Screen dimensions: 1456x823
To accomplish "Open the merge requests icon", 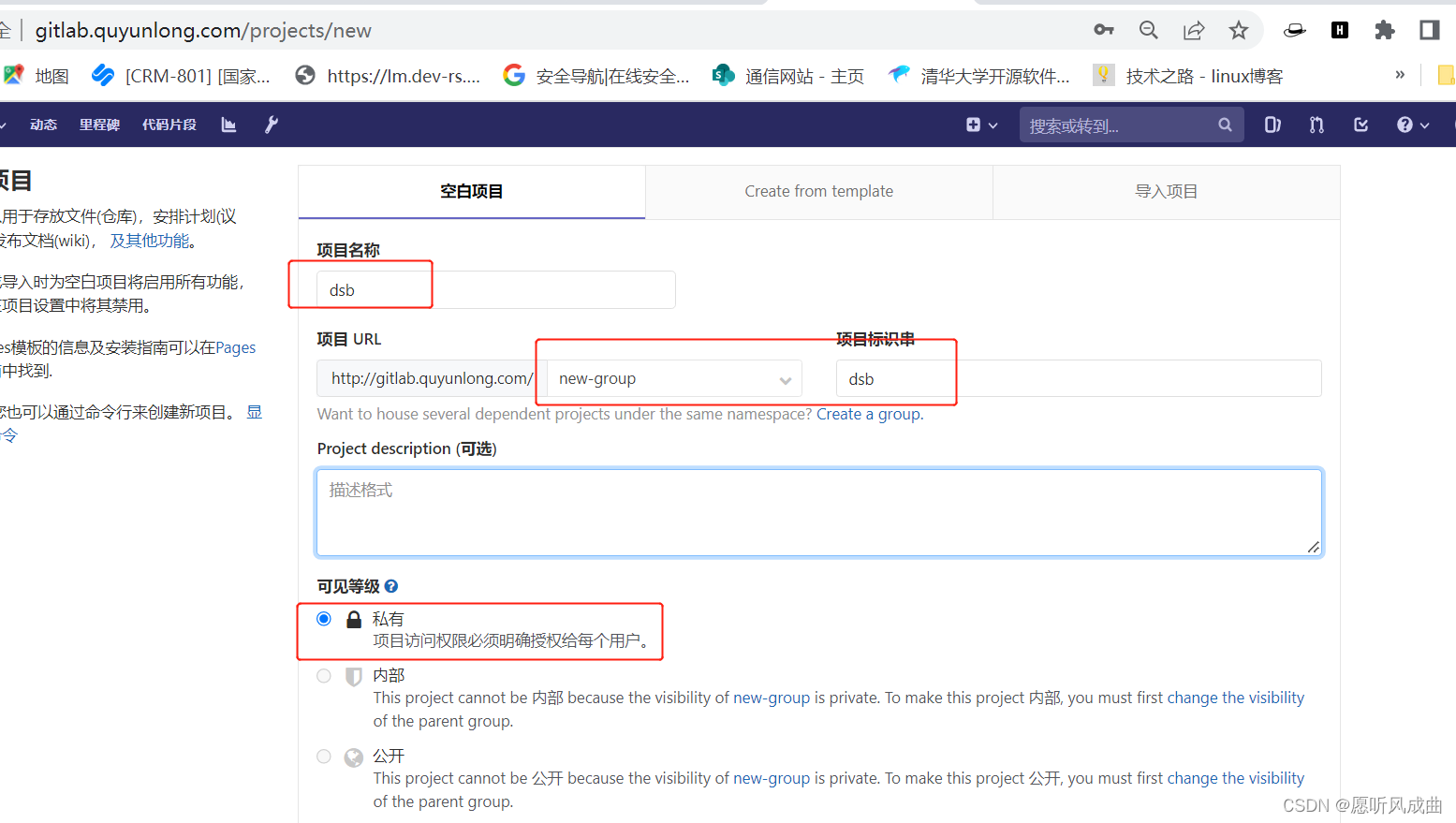I will (1316, 124).
